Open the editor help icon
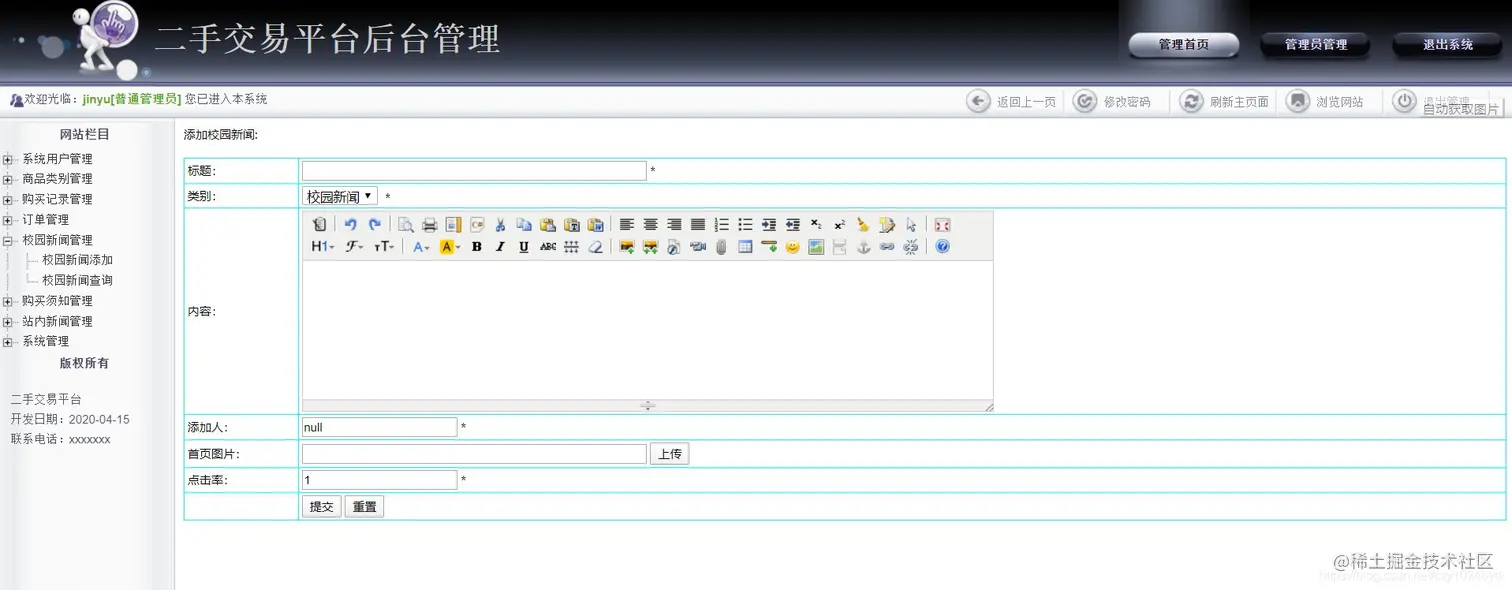 (x=942, y=247)
